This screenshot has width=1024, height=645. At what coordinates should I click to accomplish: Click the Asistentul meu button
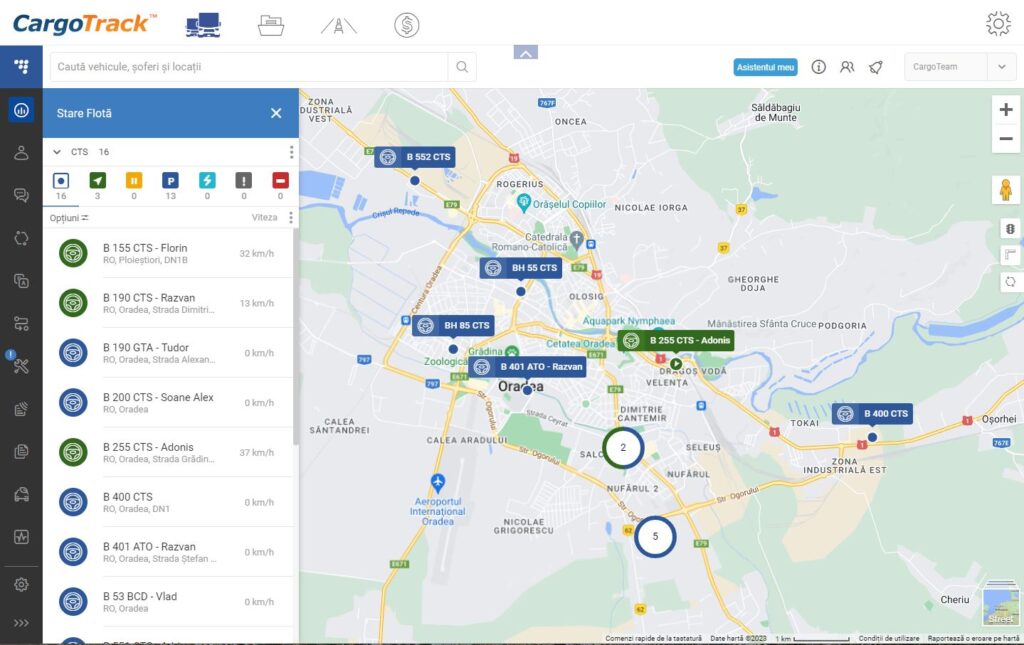click(x=765, y=67)
